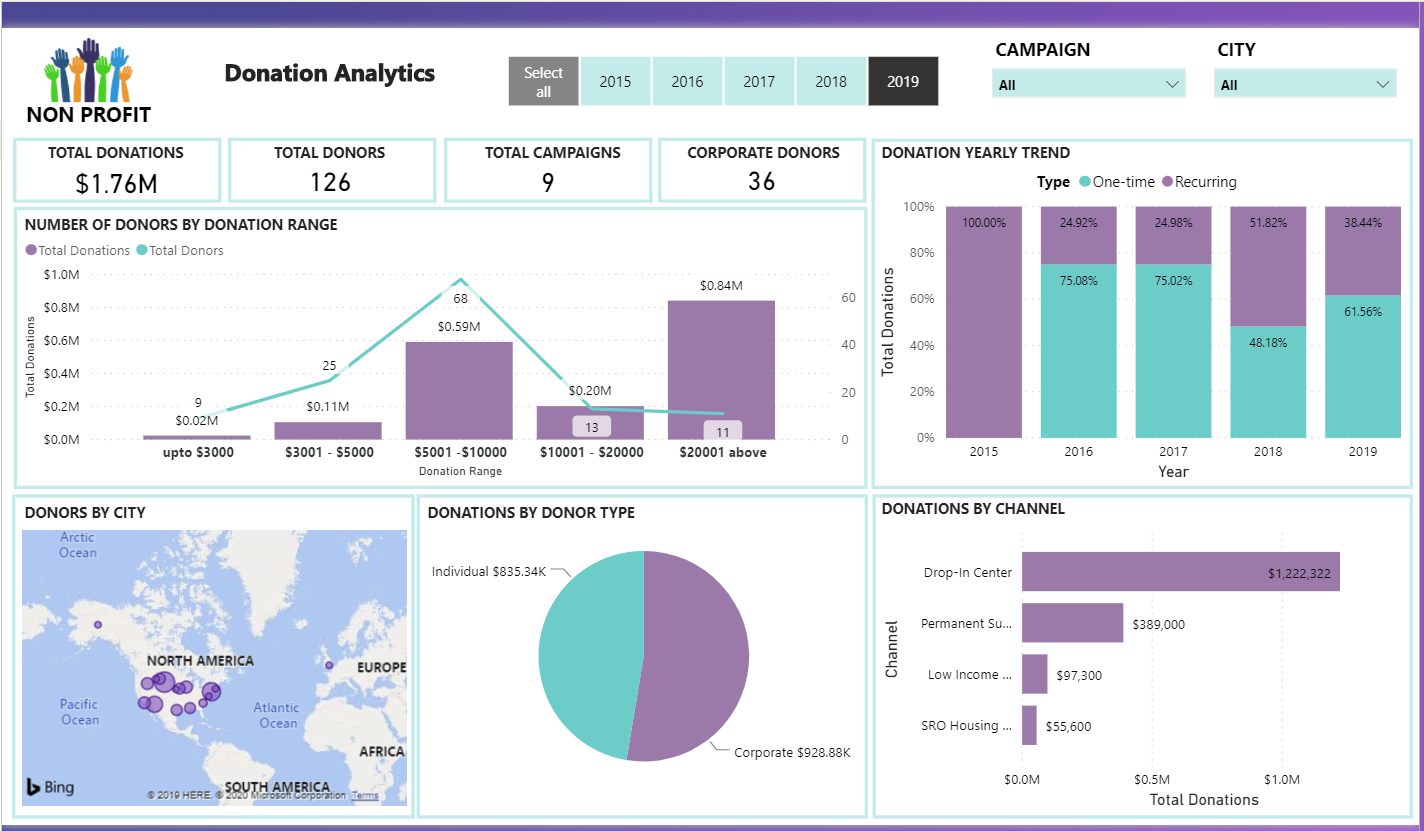Click the donor bubble near Europe
The height and width of the screenshot is (831, 1424).
[x=329, y=664]
